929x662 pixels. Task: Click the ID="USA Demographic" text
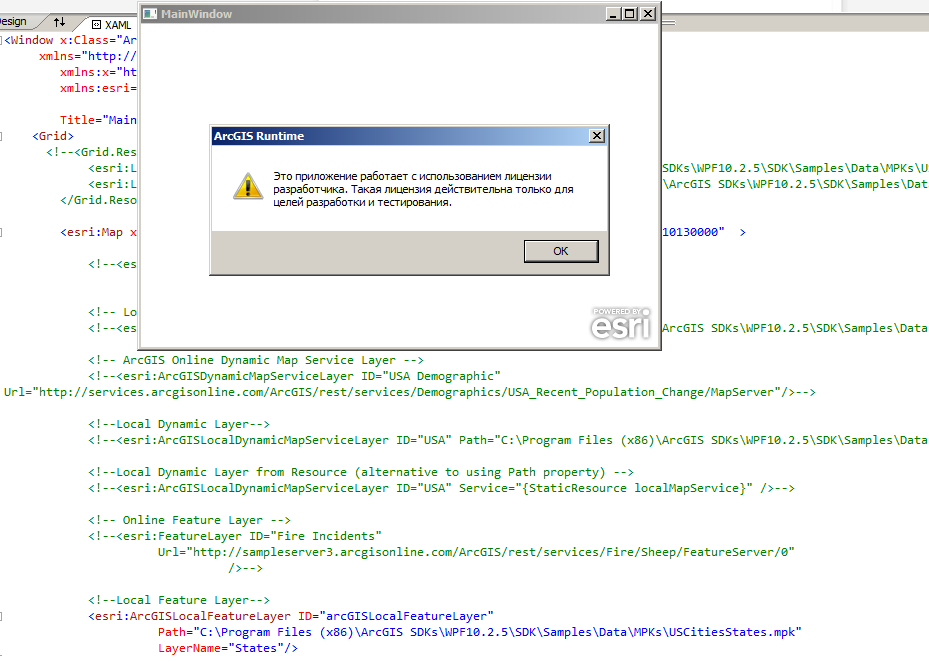(x=431, y=376)
